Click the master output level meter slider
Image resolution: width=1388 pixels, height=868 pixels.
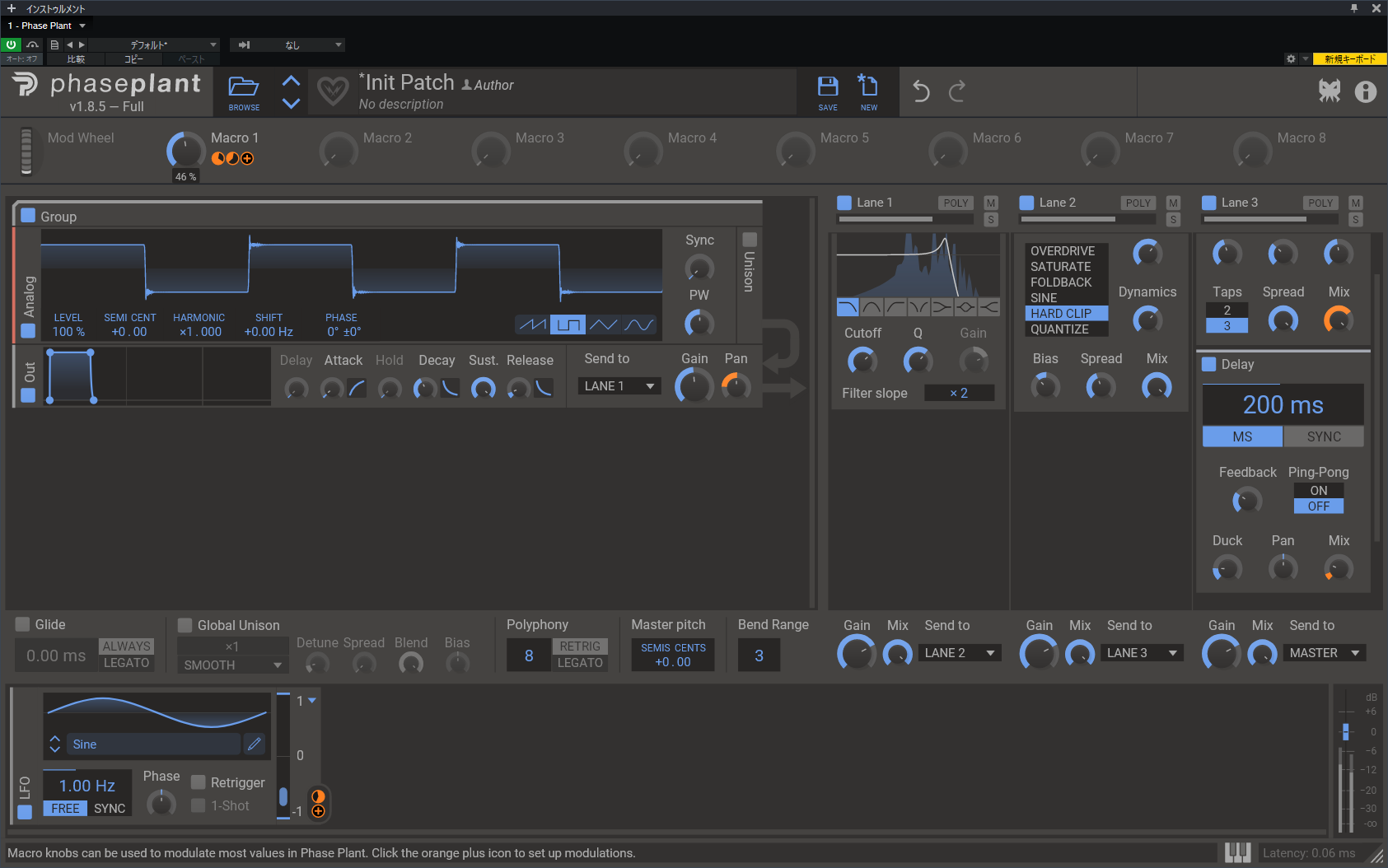(x=1346, y=730)
